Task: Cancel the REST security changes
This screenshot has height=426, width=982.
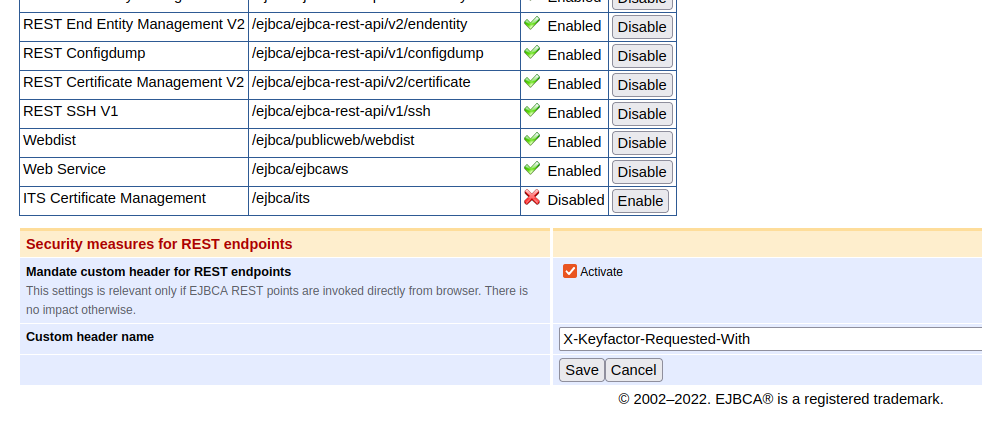Action: tap(633, 370)
